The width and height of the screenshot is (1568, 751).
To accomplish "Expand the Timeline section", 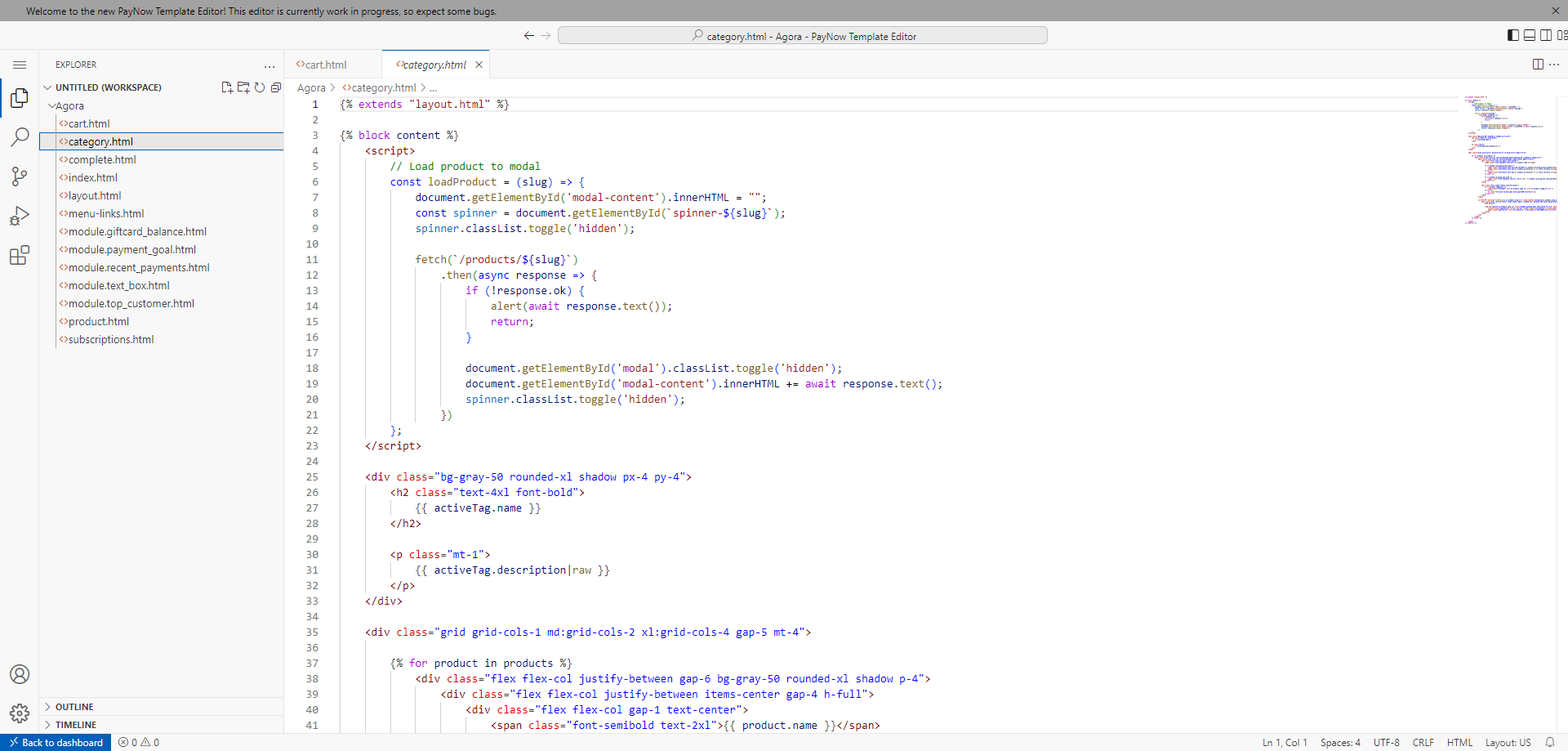I will coord(75,725).
